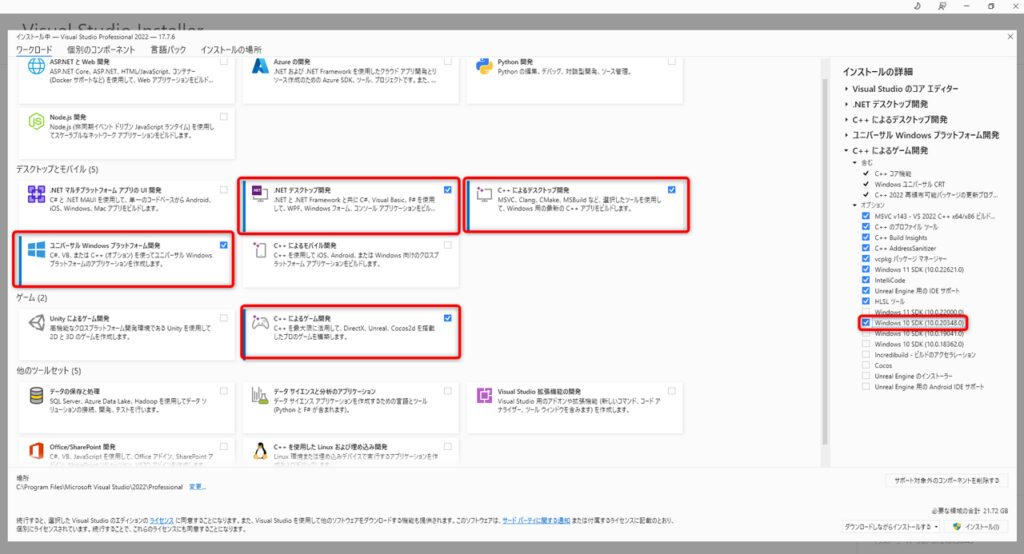The height and width of the screenshot is (554, 1024).
Task: Toggle the vcpkg パッケージ マネージャー checkbox
Action: (x=866, y=259)
